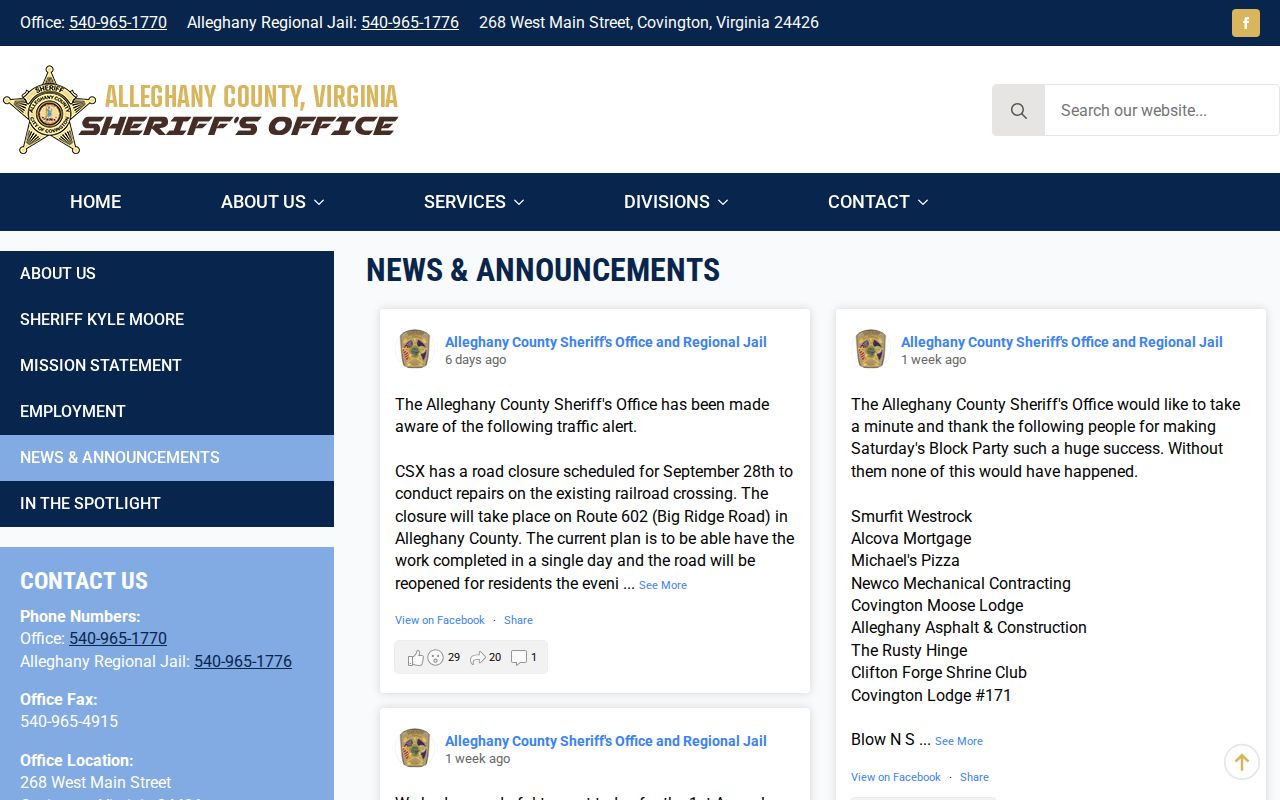Image resolution: width=1280 pixels, height=800 pixels.
Task: Open the Contact navigation menu
Action: (878, 202)
